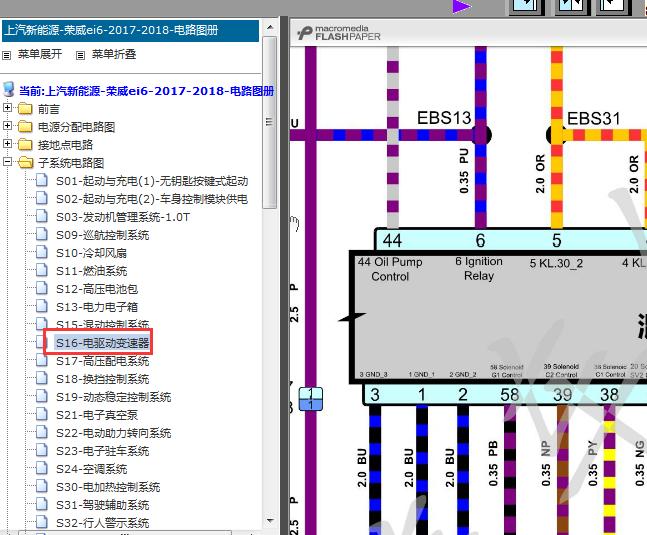Click page icon next to S12-高压电池包
This screenshot has width=647, height=535.
pyautogui.click(x=41, y=288)
